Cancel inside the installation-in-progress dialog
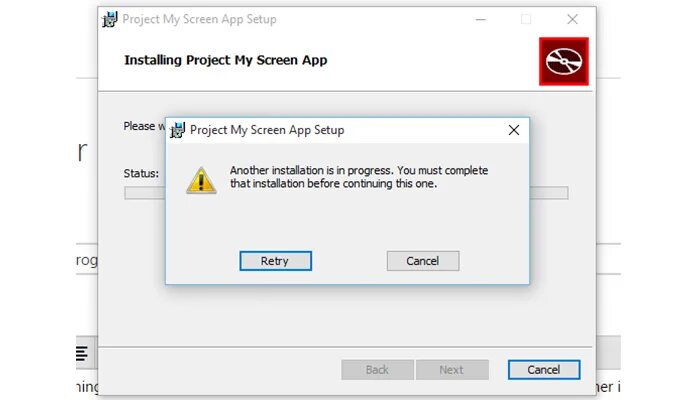Screen dimensions: 700x400 coord(423,261)
